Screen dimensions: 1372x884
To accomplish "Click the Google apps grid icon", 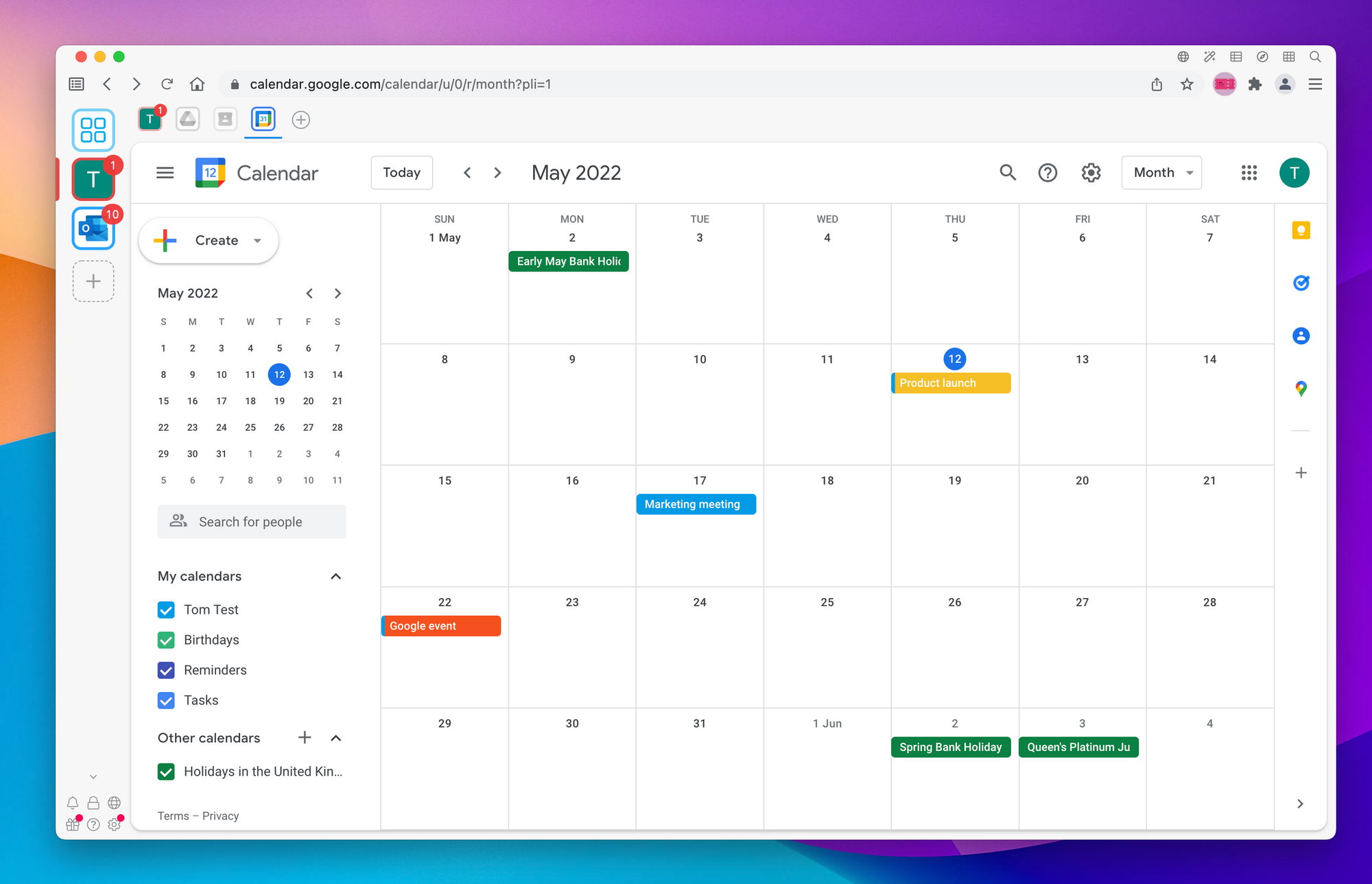I will (x=1248, y=172).
